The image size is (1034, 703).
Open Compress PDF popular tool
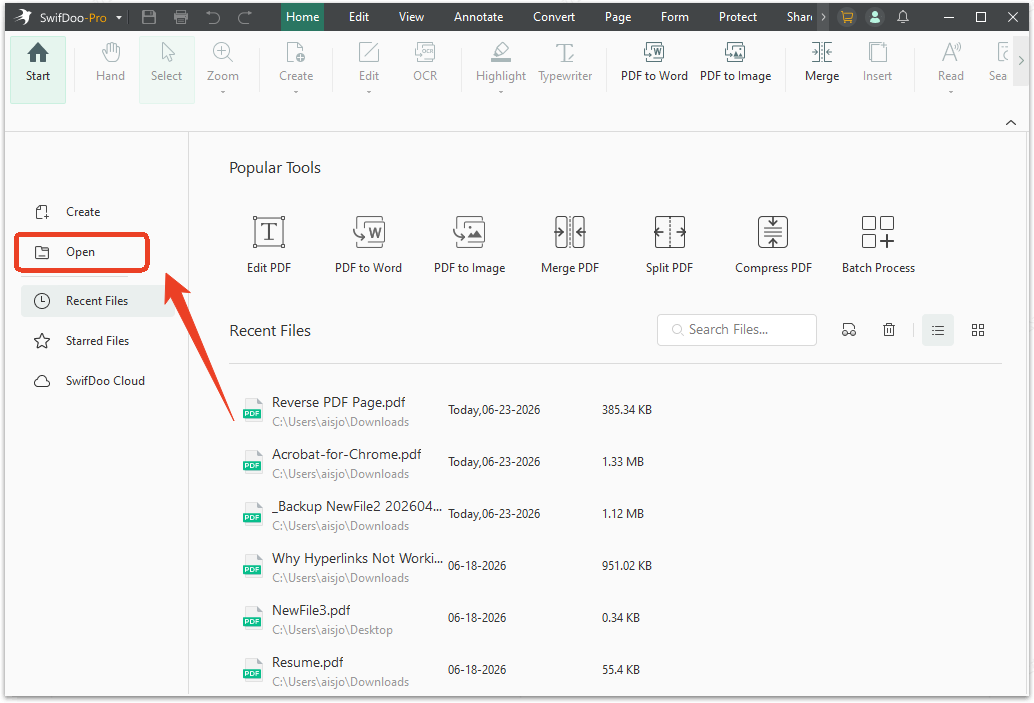click(x=773, y=244)
